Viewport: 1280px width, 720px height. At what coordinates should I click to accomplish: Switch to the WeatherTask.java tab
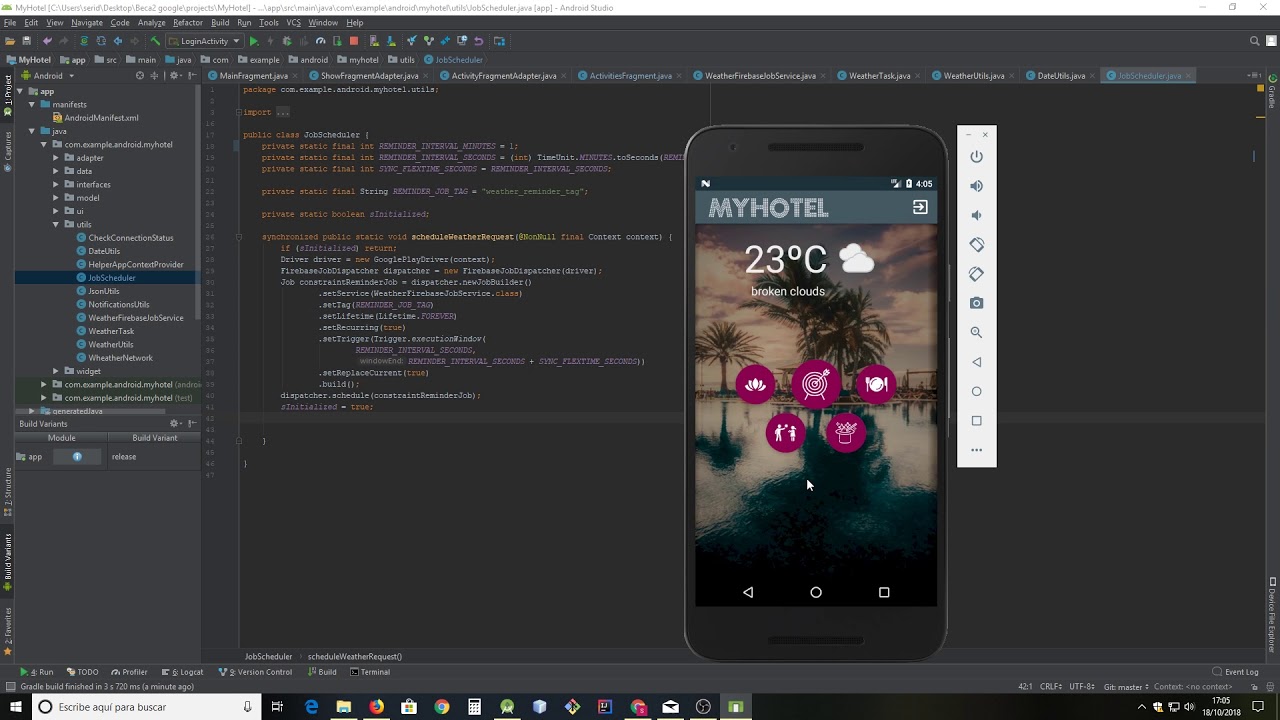pos(879,76)
